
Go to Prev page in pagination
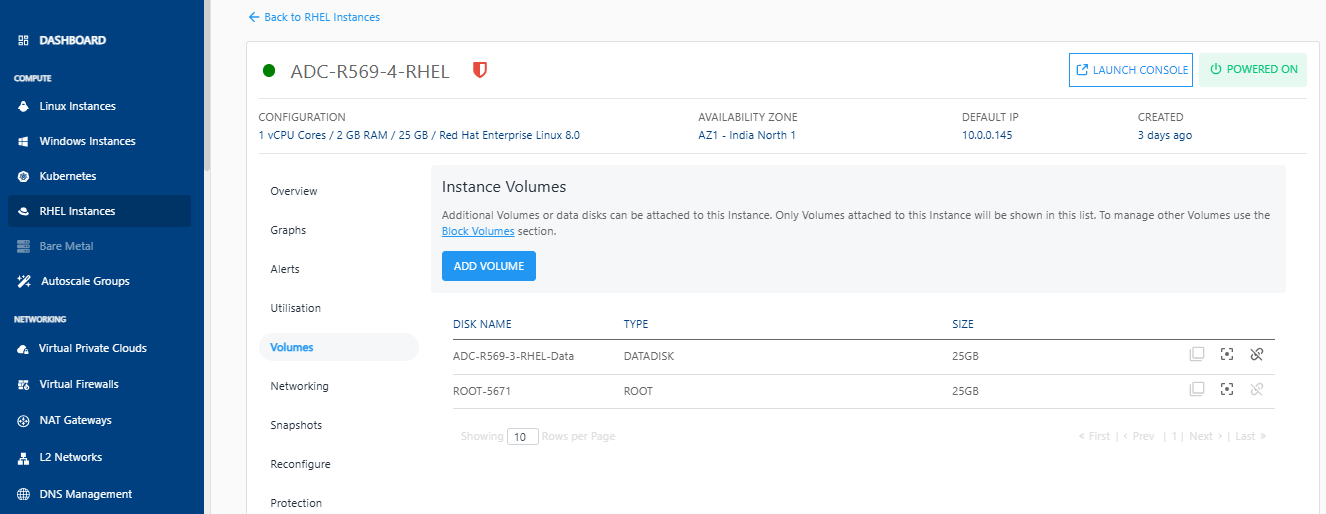1139,436
